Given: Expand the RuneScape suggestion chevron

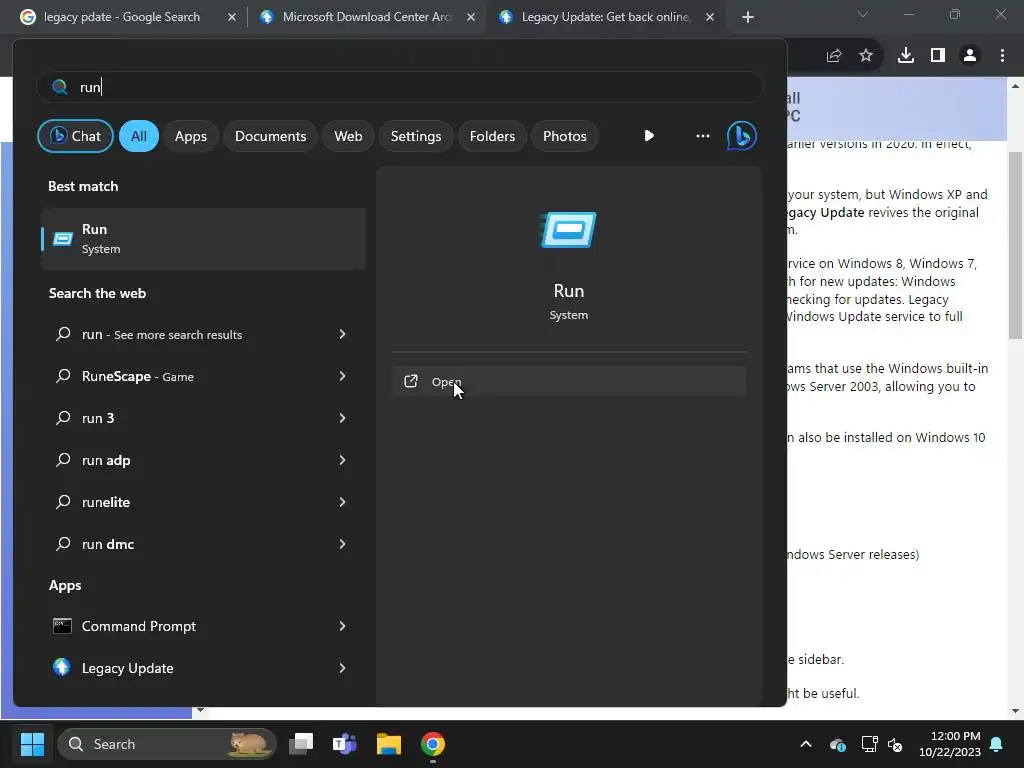Looking at the screenshot, I should [x=342, y=376].
